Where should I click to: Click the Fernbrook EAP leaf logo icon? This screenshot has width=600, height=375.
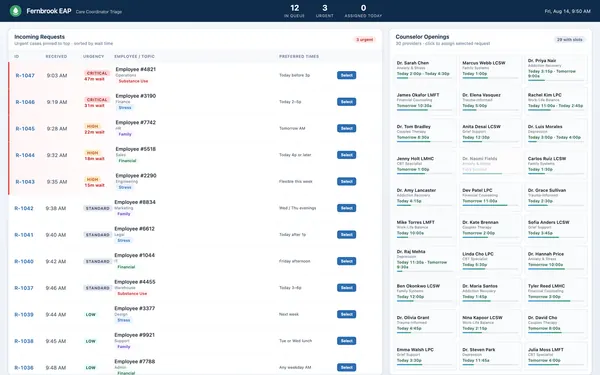(15, 11)
